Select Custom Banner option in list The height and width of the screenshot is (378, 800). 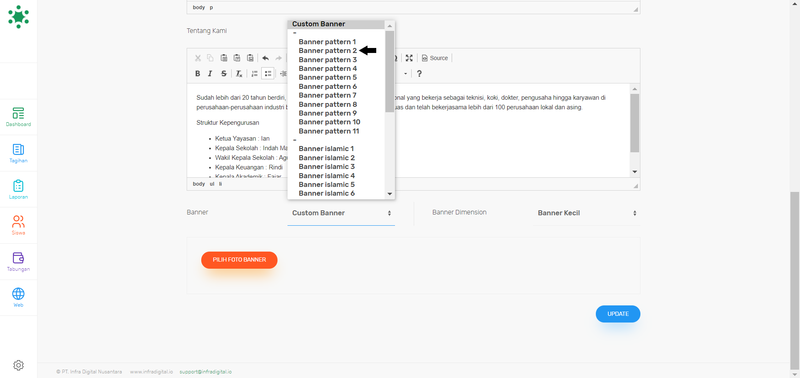tap(337, 24)
